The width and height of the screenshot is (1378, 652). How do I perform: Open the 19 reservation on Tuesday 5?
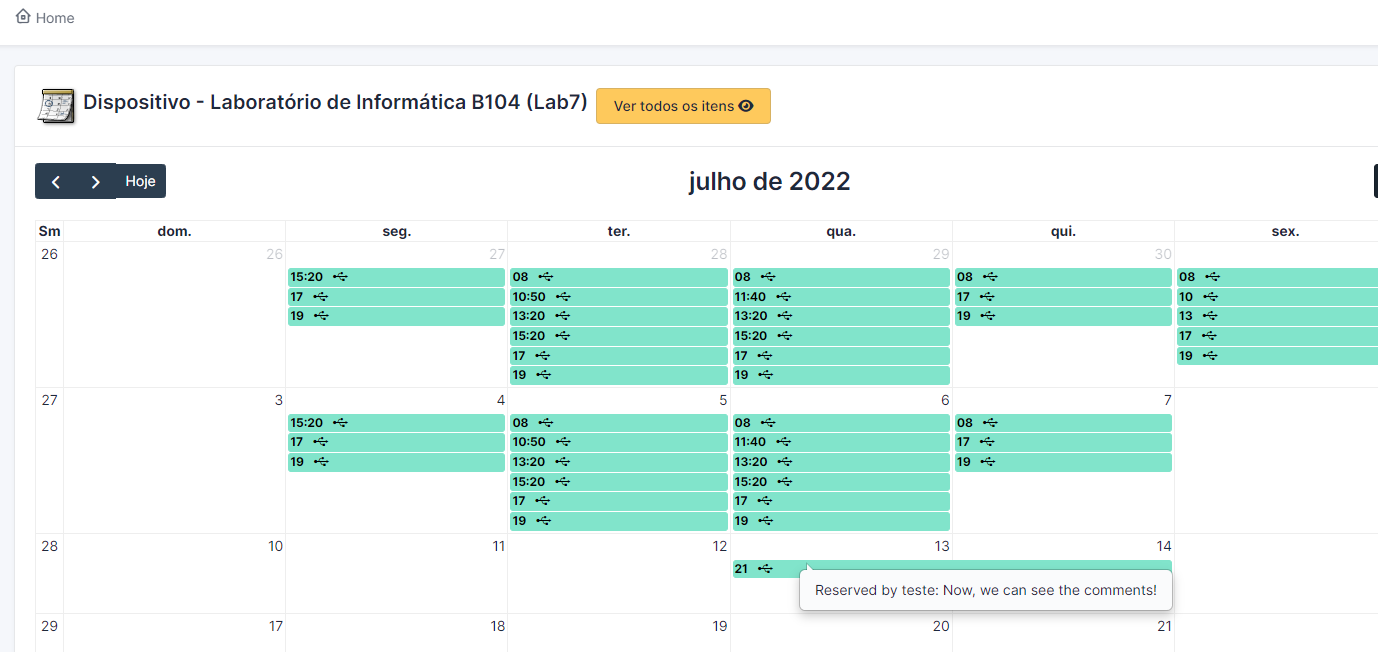coord(619,521)
